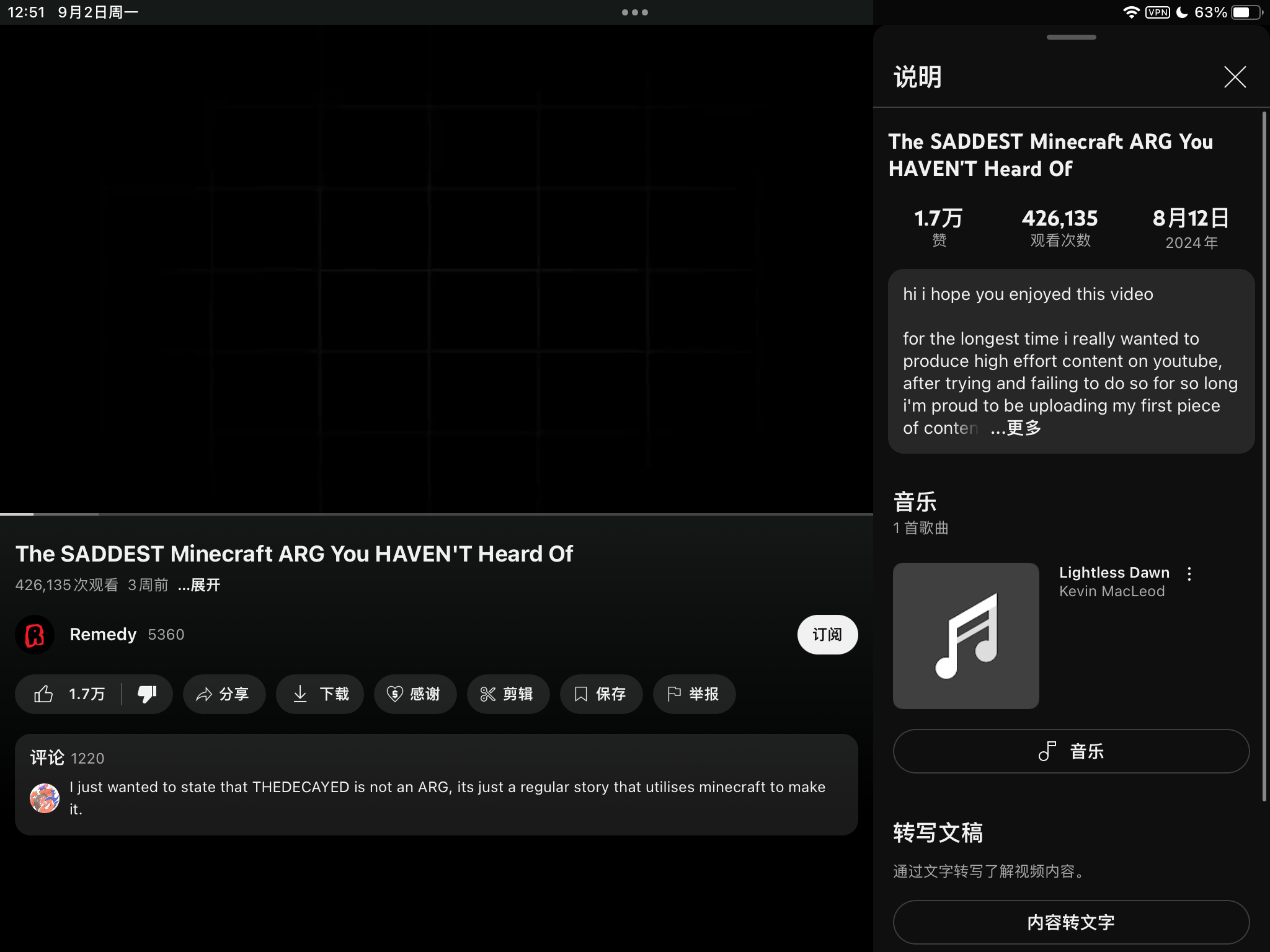Open the comments section preview
The height and width of the screenshot is (952, 1270).
[x=436, y=785]
